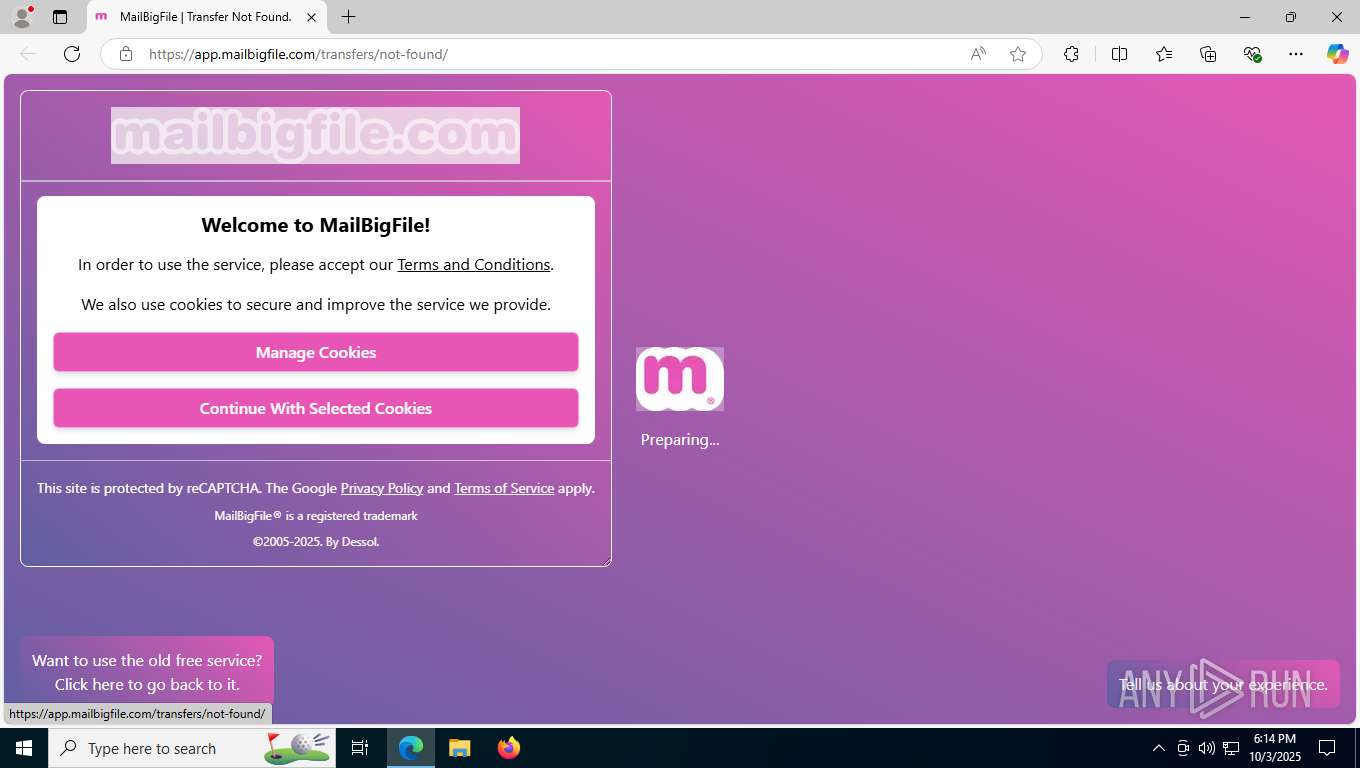1360x768 pixels.
Task: Click the taskbar search box
Action: click(x=192, y=748)
